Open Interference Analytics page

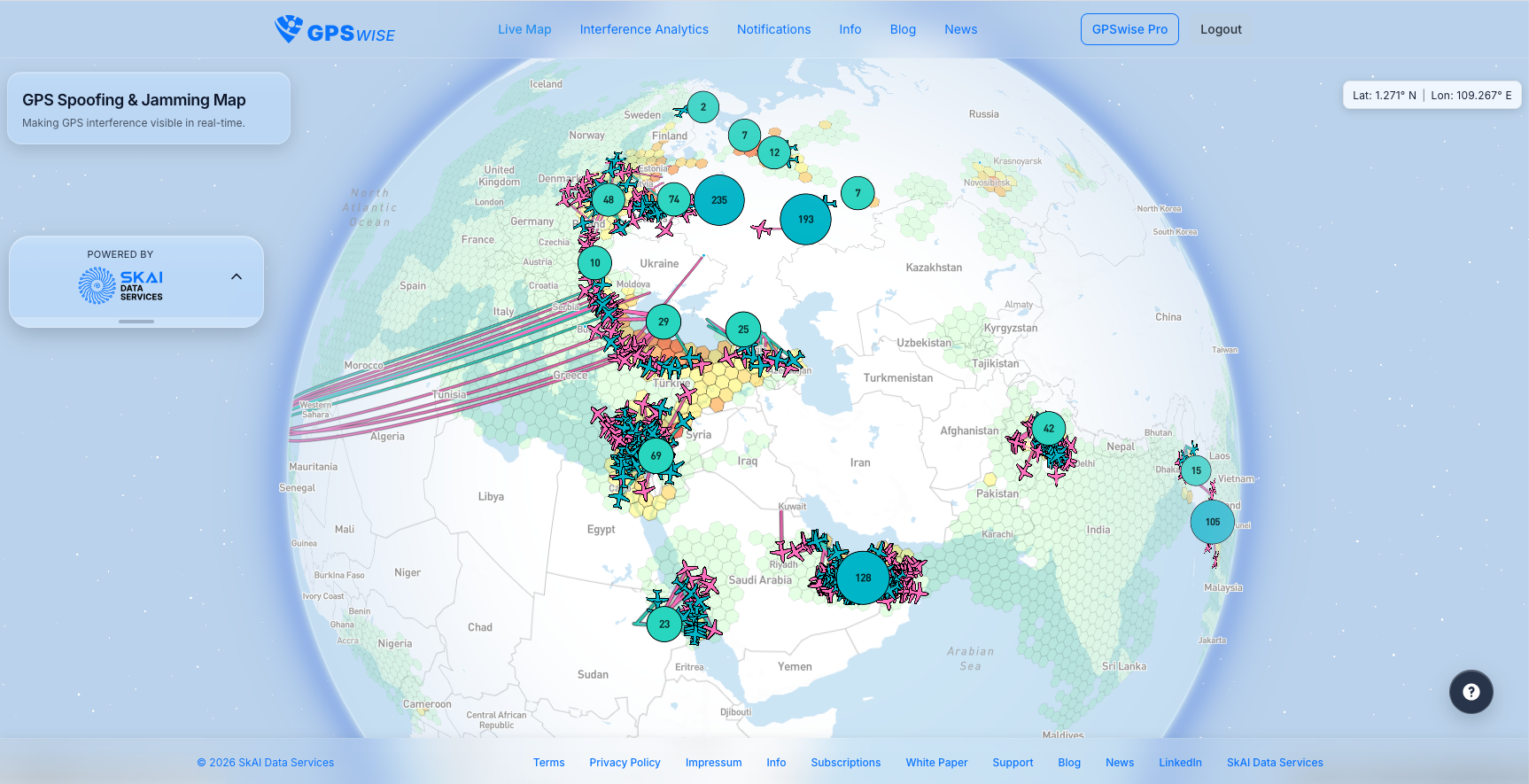click(x=644, y=29)
